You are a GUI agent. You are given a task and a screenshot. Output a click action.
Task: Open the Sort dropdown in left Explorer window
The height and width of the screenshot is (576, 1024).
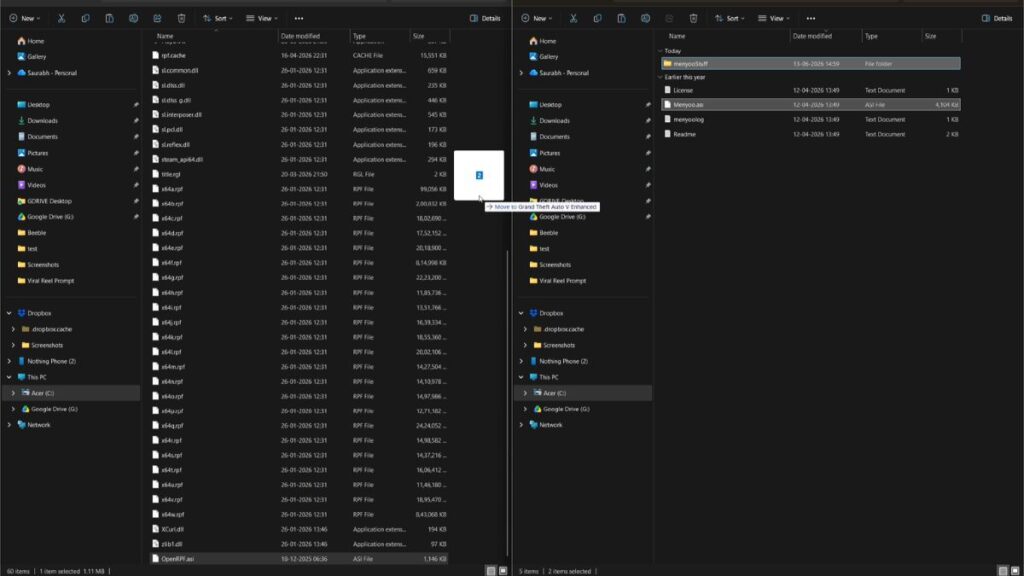pos(217,18)
